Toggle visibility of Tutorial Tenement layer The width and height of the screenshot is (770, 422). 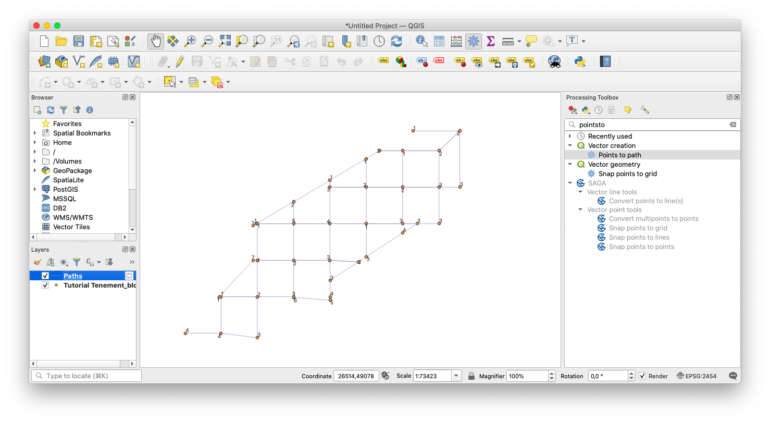(x=45, y=285)
